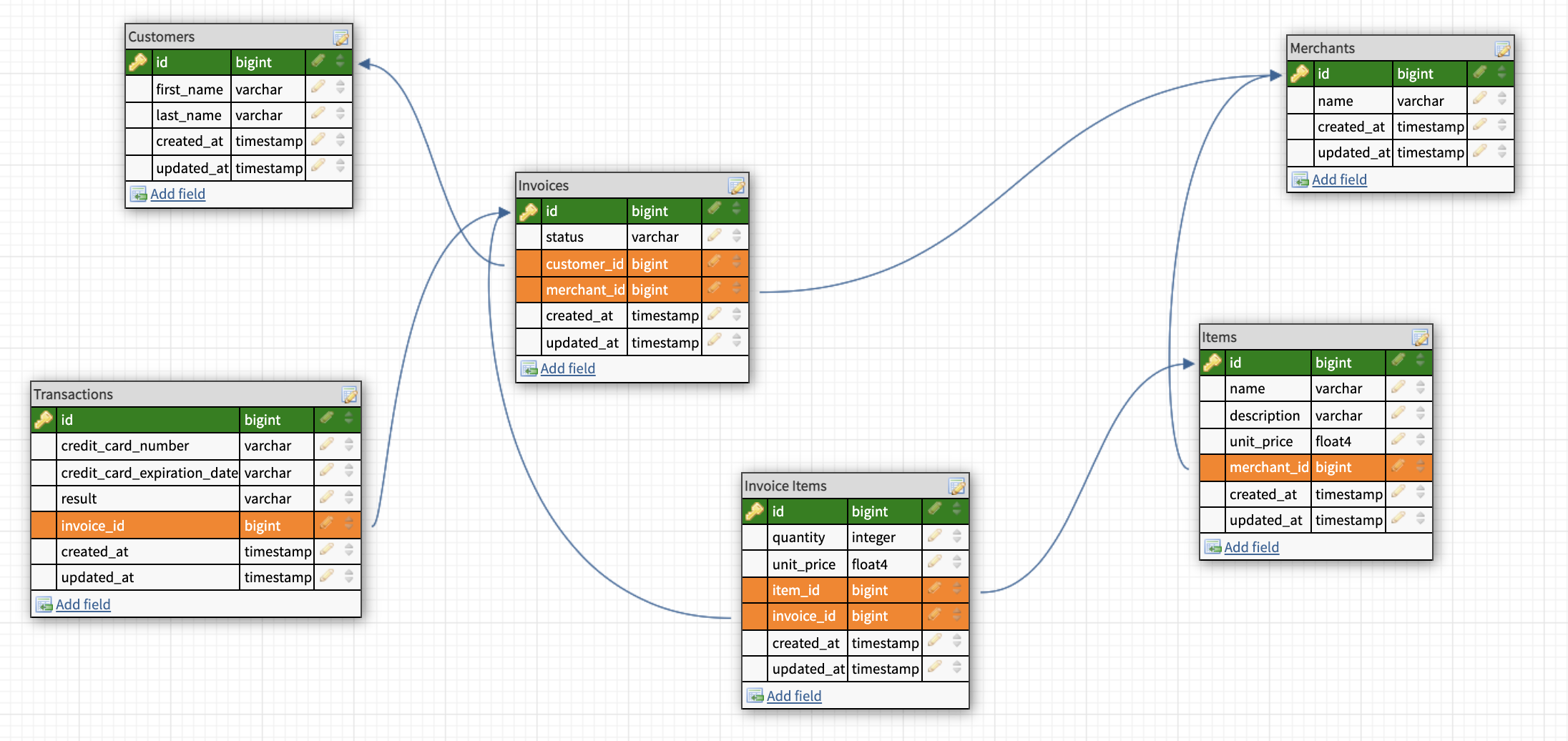Viewport: 1568px width, 741px height.
Task: Reorder the name field in Merchants
Action: point(1502,99)
